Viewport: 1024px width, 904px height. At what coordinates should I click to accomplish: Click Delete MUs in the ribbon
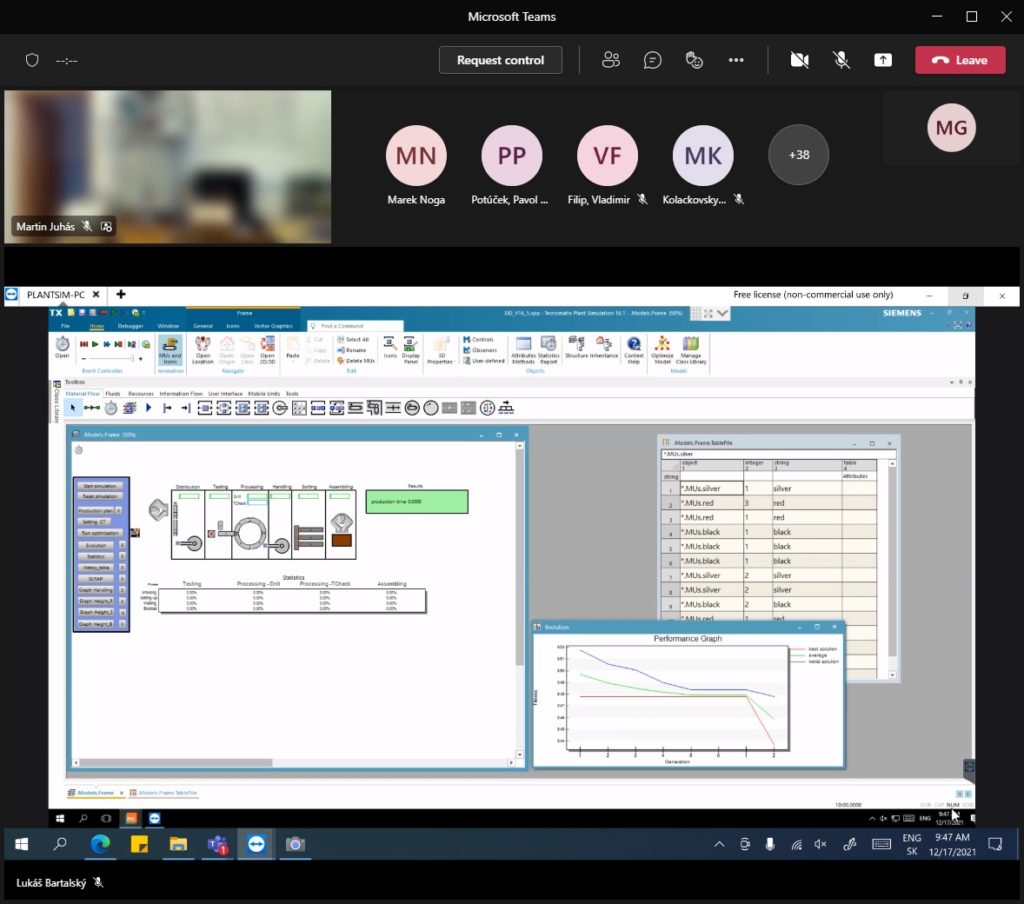coord(355,361)
